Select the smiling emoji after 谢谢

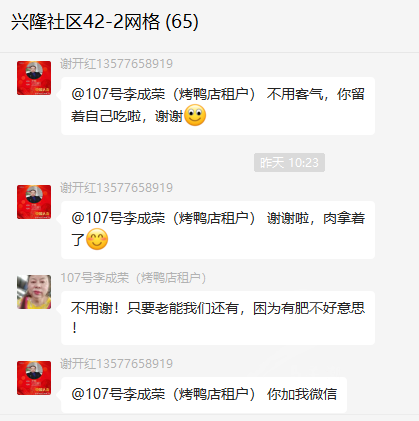click(195, 115)
